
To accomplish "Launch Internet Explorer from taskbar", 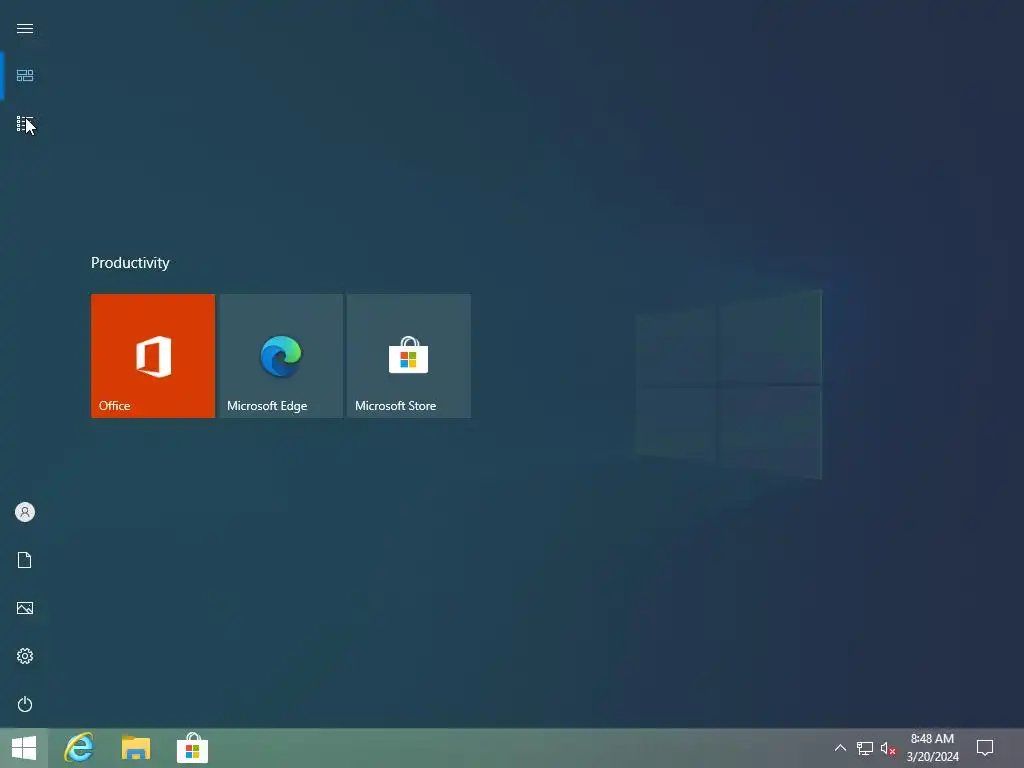I will [x=79, y=748].
